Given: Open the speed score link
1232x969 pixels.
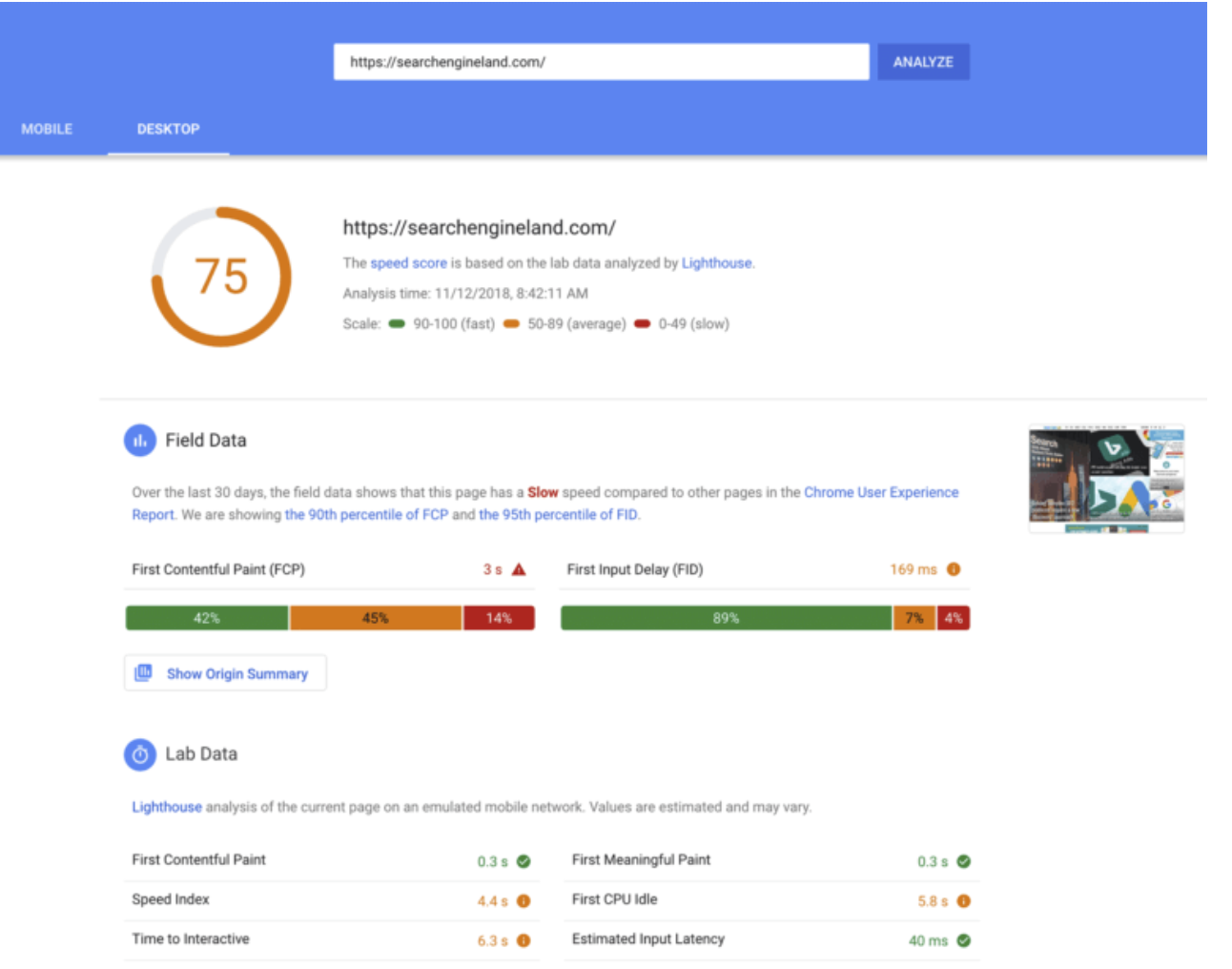Looking at the screenshot, I should (x=408, y=263).
